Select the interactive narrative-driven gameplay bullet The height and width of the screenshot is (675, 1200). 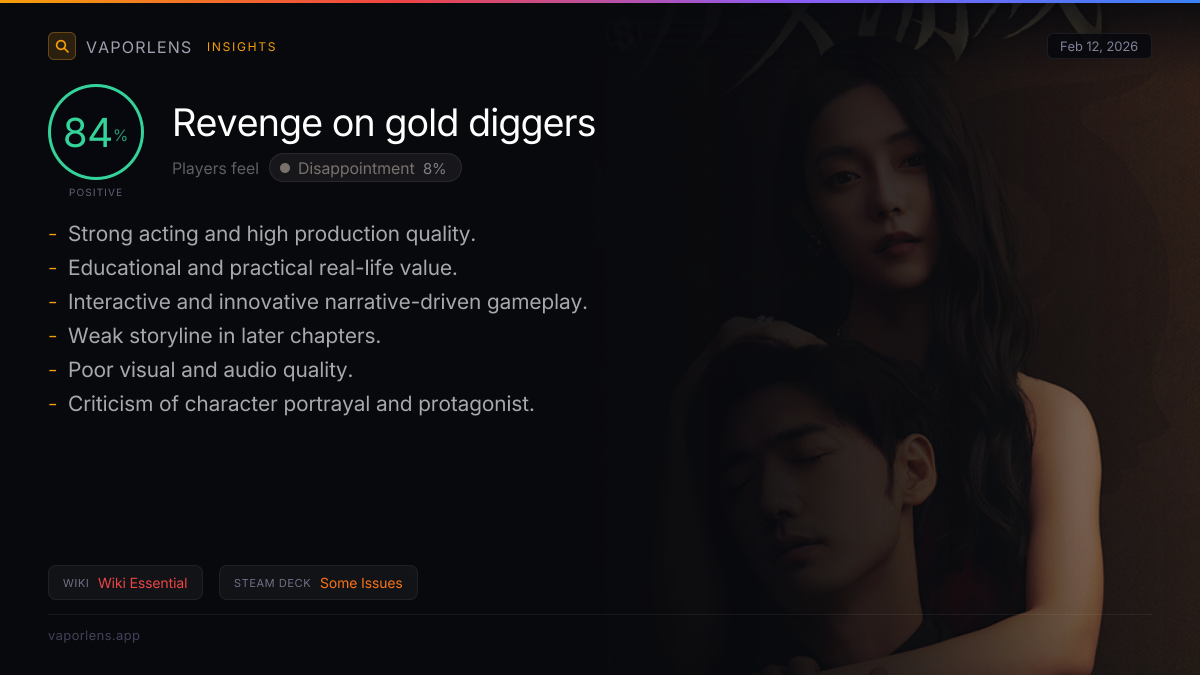coord(318,302)
